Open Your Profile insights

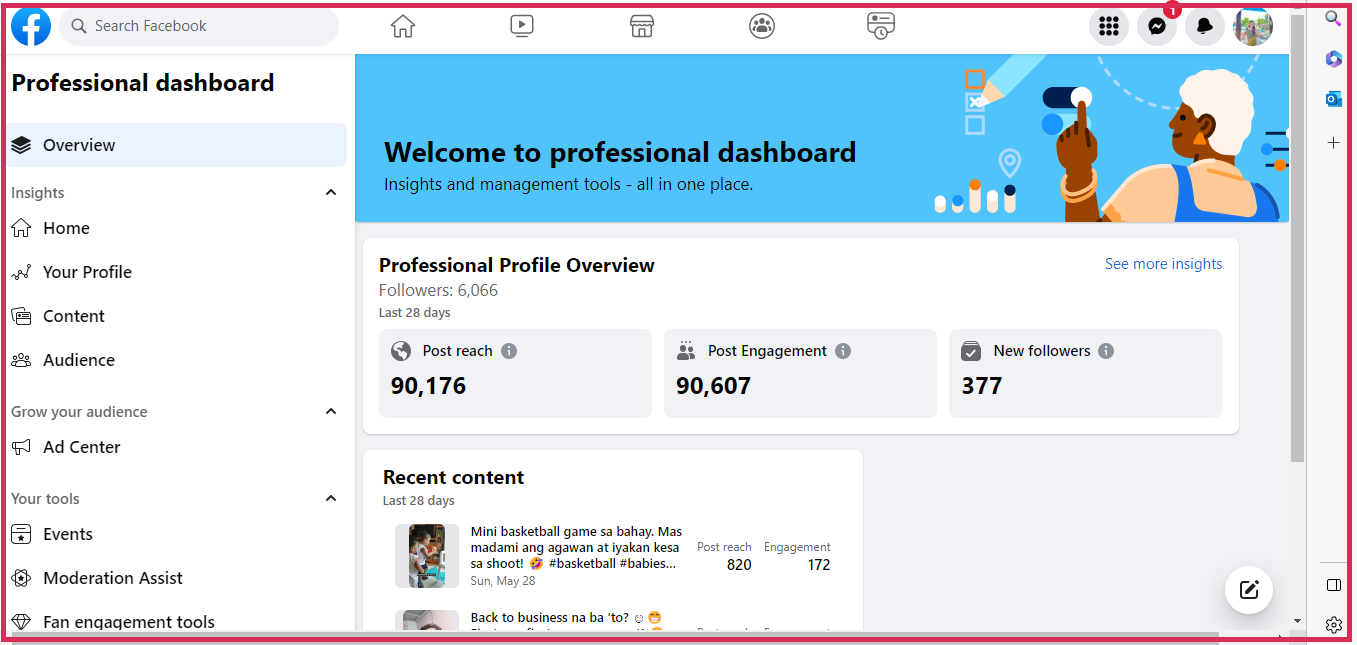tap(177, 272)
